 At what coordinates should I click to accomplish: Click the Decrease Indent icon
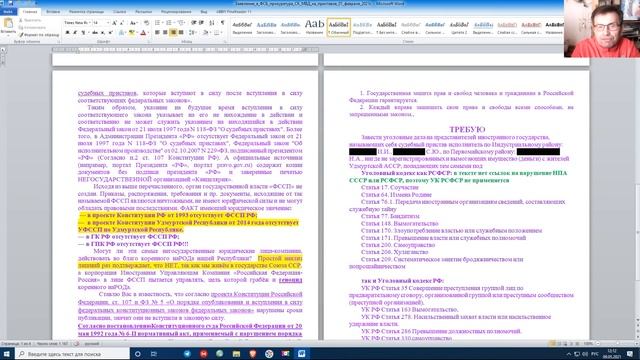click(193, 23)
